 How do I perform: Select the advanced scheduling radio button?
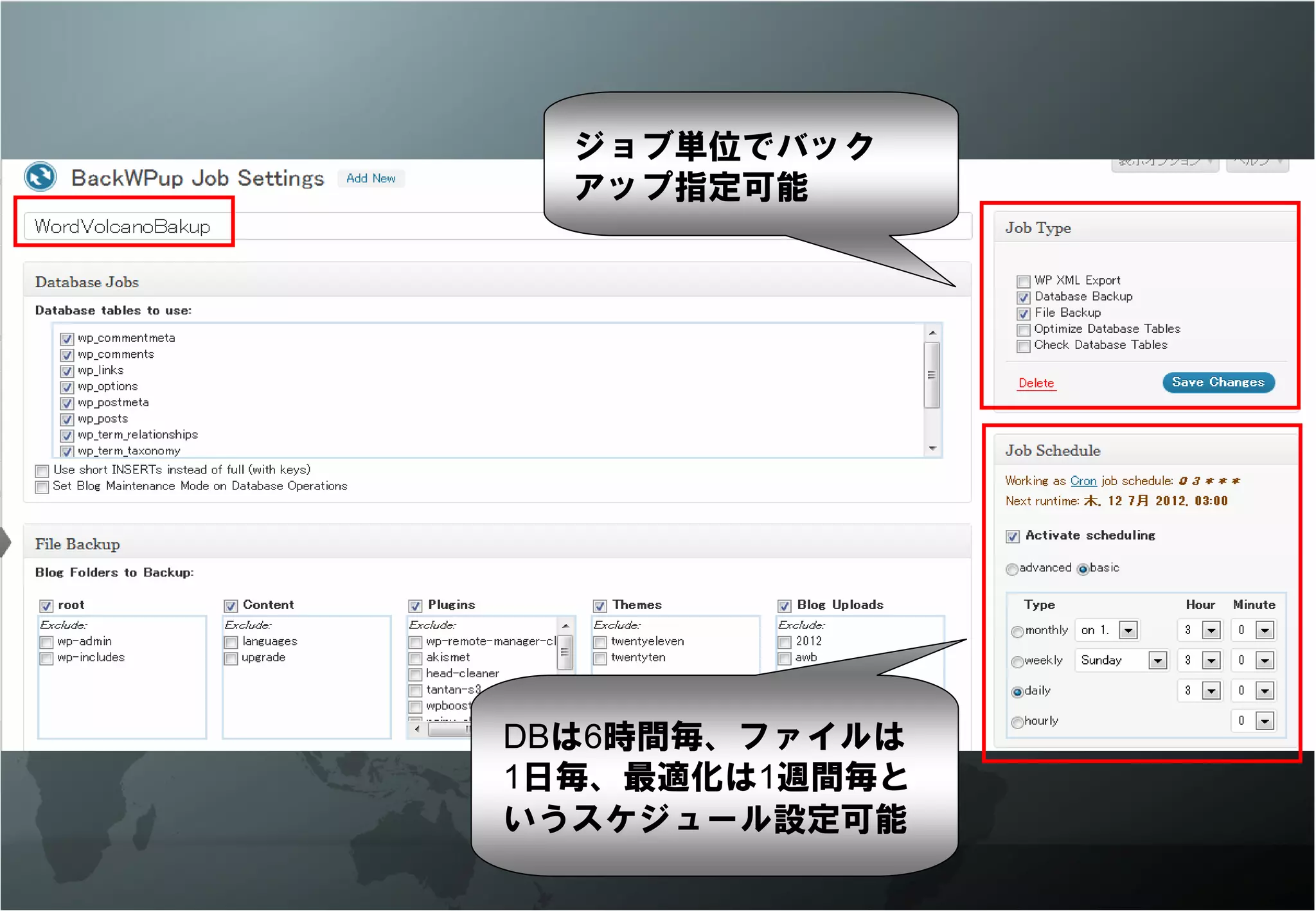tap(1012, 569)
